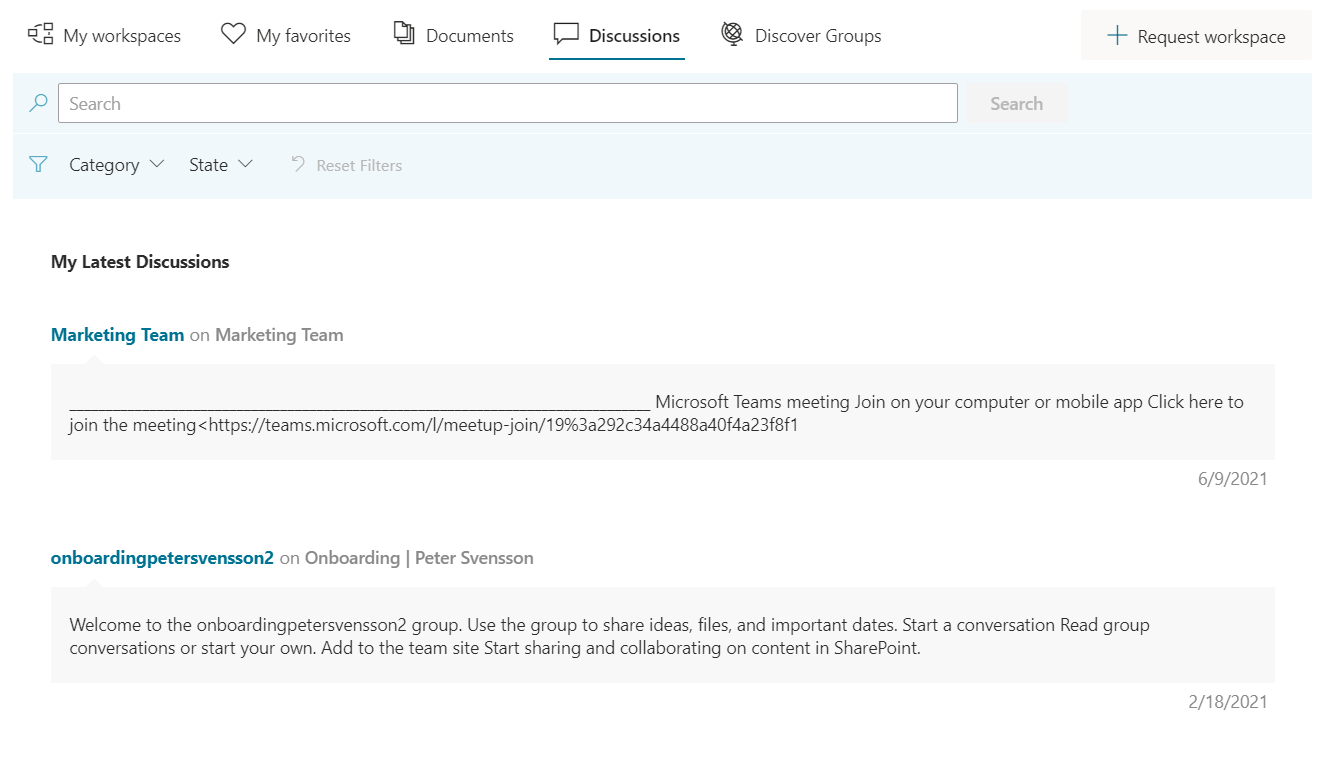Click the Request workspace button

pyautogui.click(x=1196, y=36)
